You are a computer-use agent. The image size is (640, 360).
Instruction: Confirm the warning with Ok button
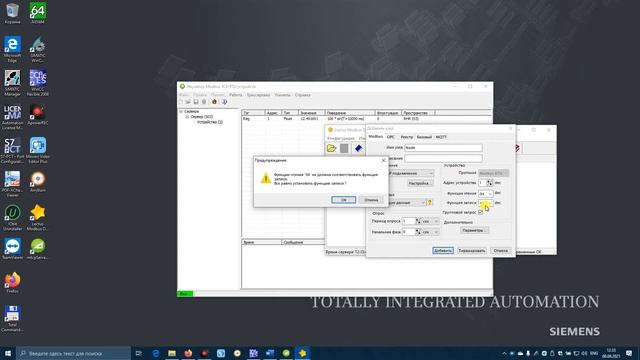click(343, 200)
